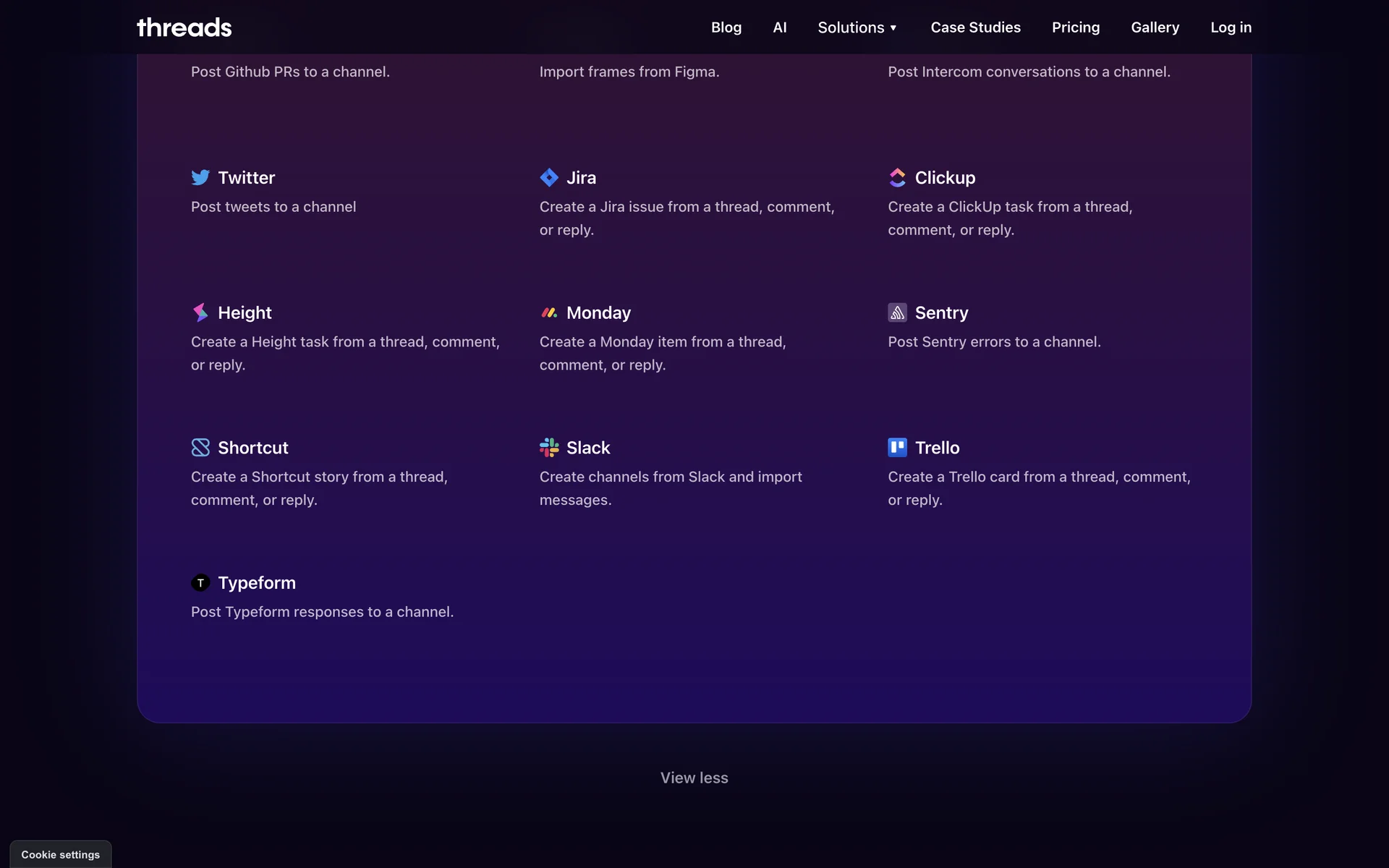Screen dimensions: 1389x868
Task: Click the Slack logo icon
Action: point(549,448)
